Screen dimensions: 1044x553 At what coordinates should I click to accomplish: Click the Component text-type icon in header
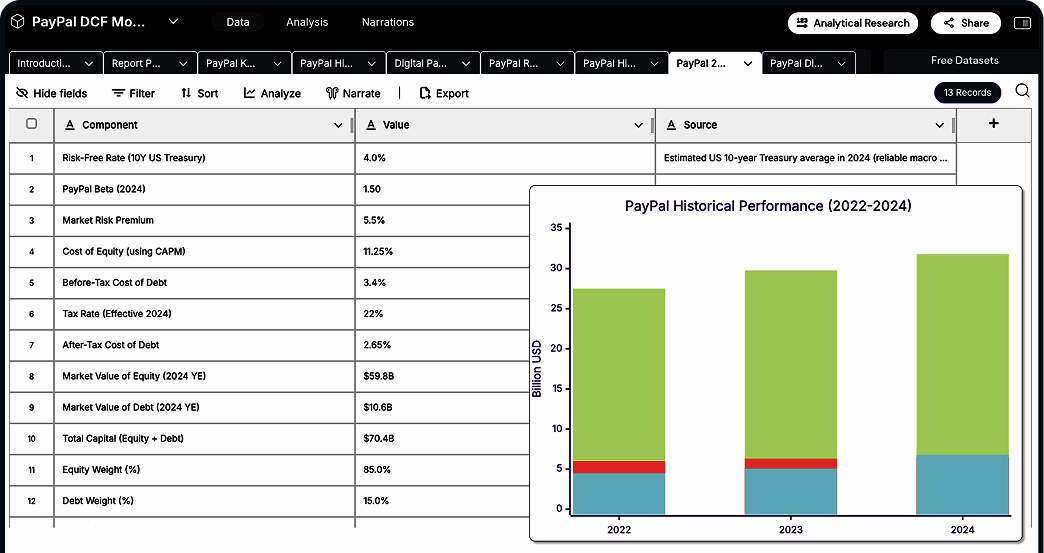coord(69,125)
